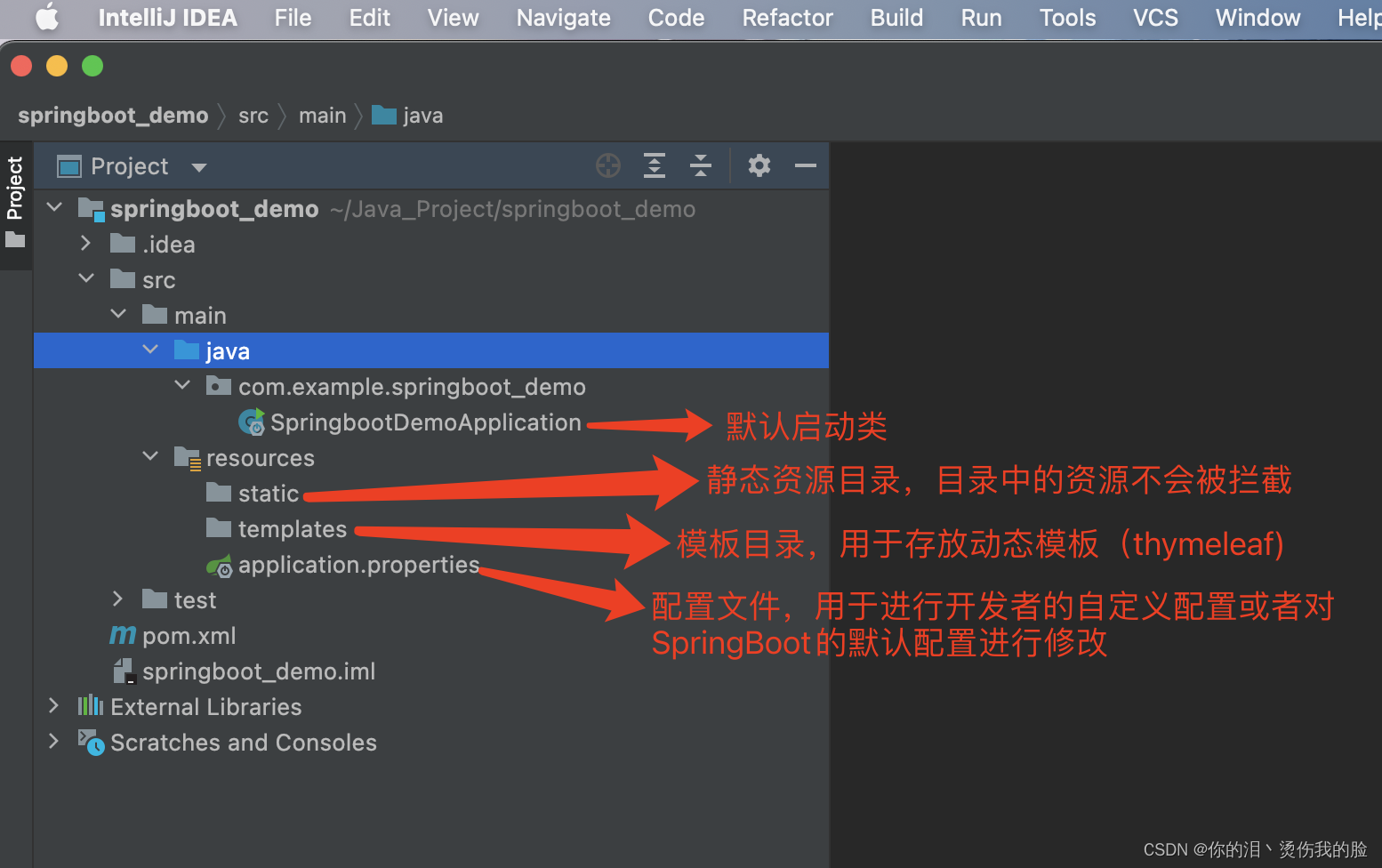Click the blue java source folder icon in tree
This screenshot has height=868, width=1382.
187,350
